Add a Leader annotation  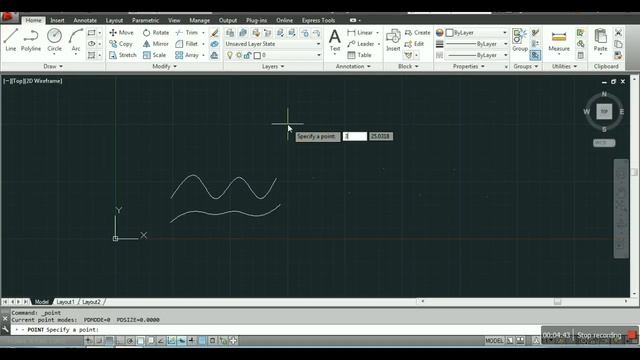(x=361, y=44)
